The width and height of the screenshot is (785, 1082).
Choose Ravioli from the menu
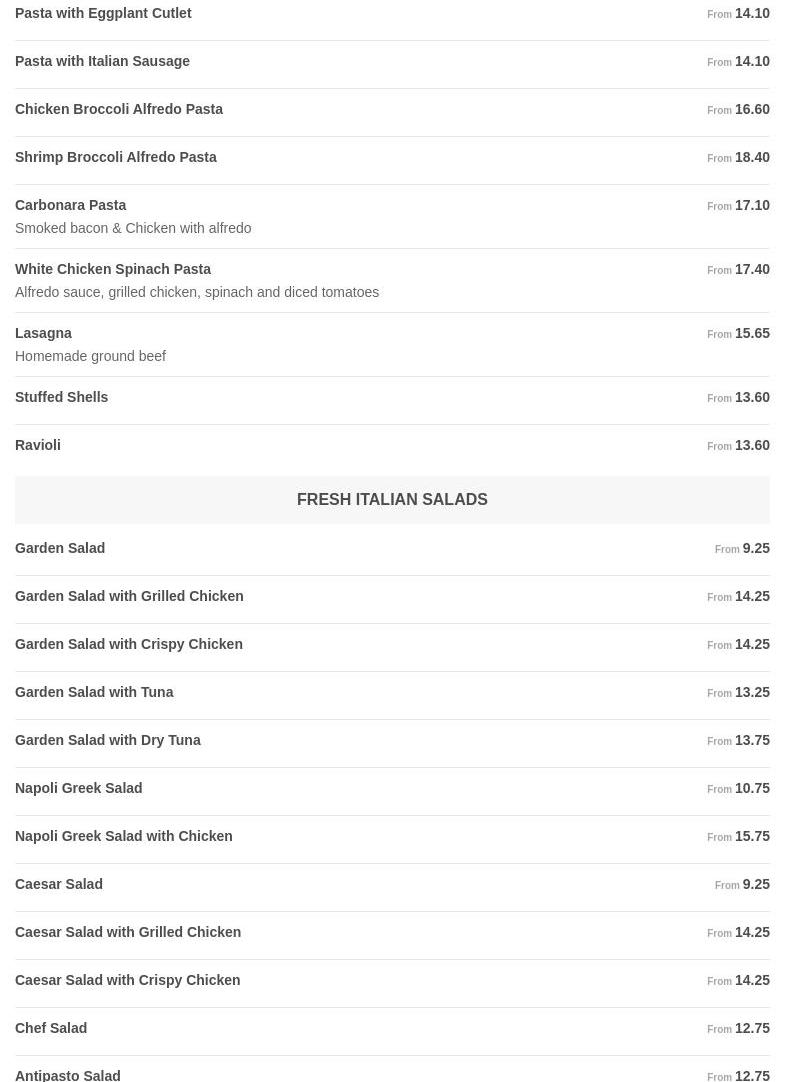tap(38, 446)
